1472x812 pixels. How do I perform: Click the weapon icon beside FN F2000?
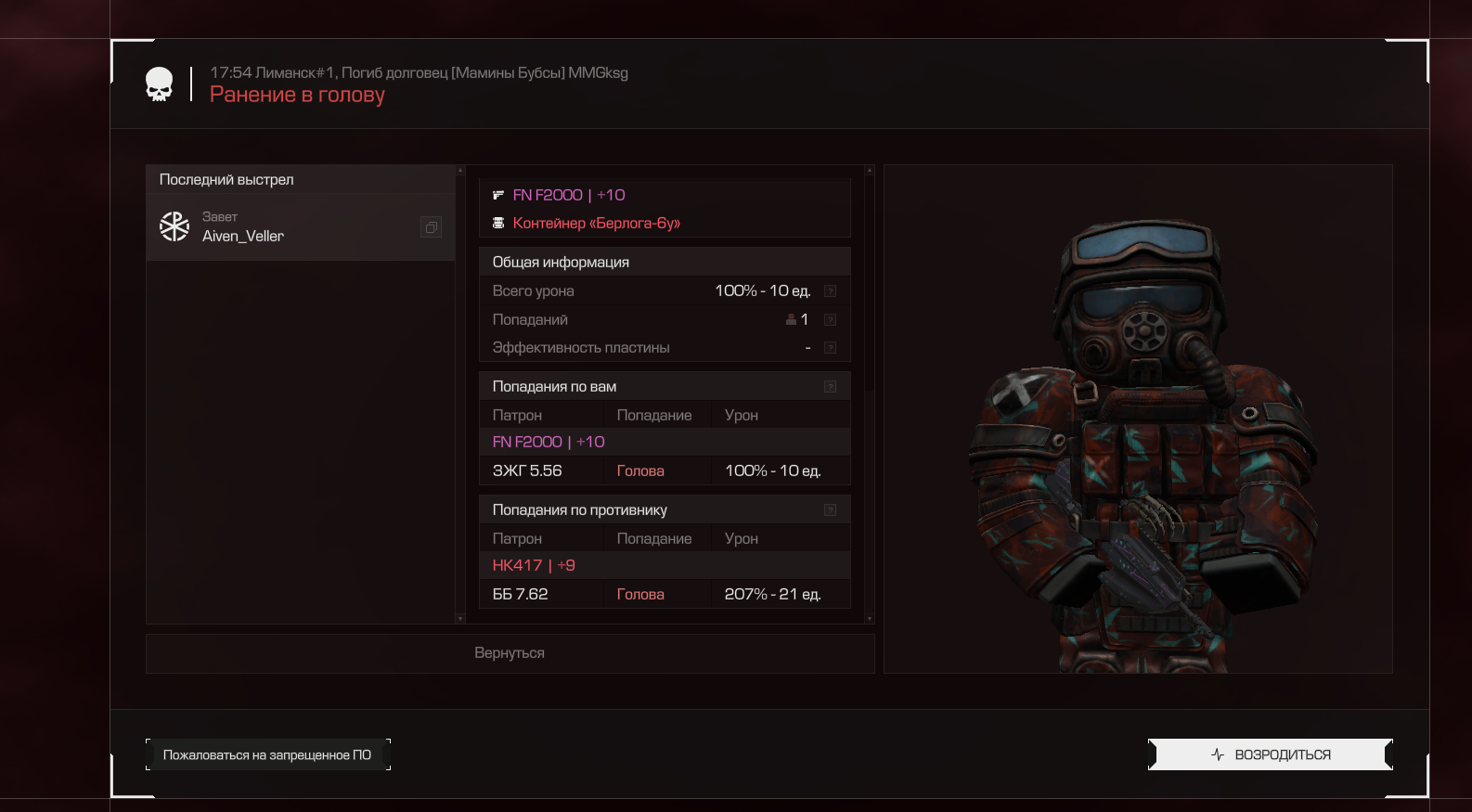point(498,195)
